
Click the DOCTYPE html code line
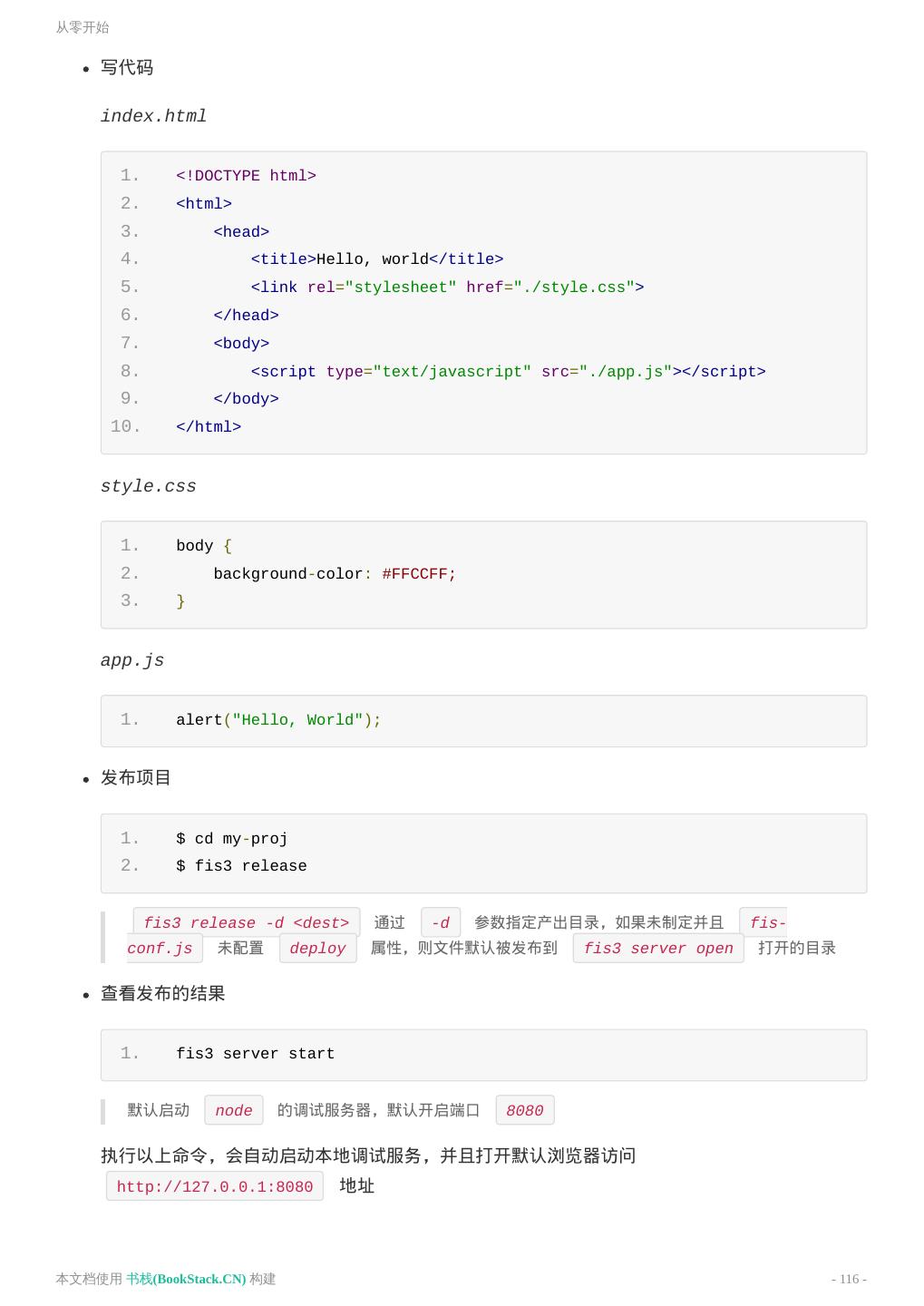(x=246, y=176)
